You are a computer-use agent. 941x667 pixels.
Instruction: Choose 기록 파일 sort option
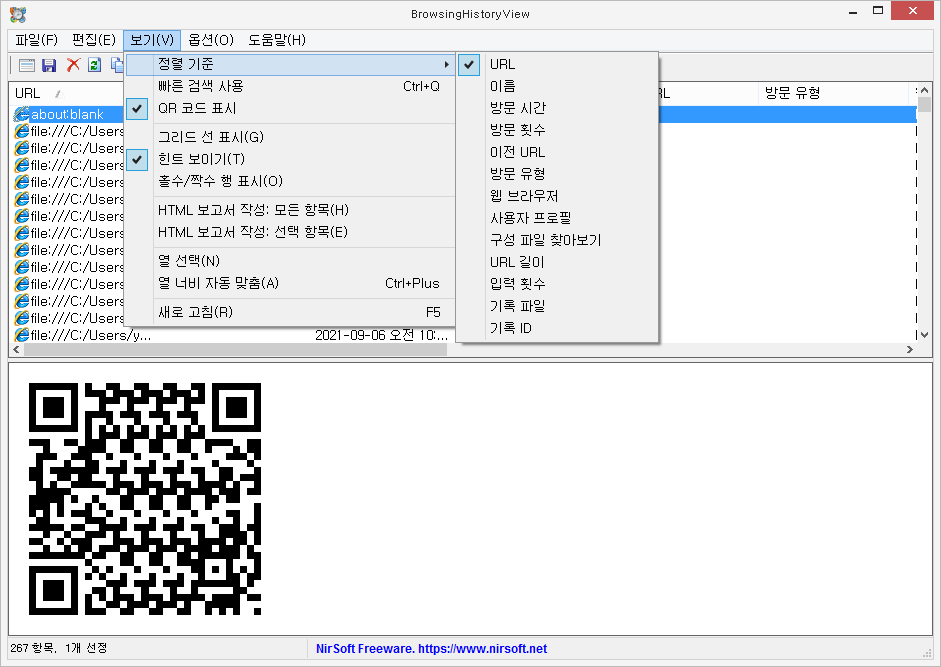tap(557, 306)
